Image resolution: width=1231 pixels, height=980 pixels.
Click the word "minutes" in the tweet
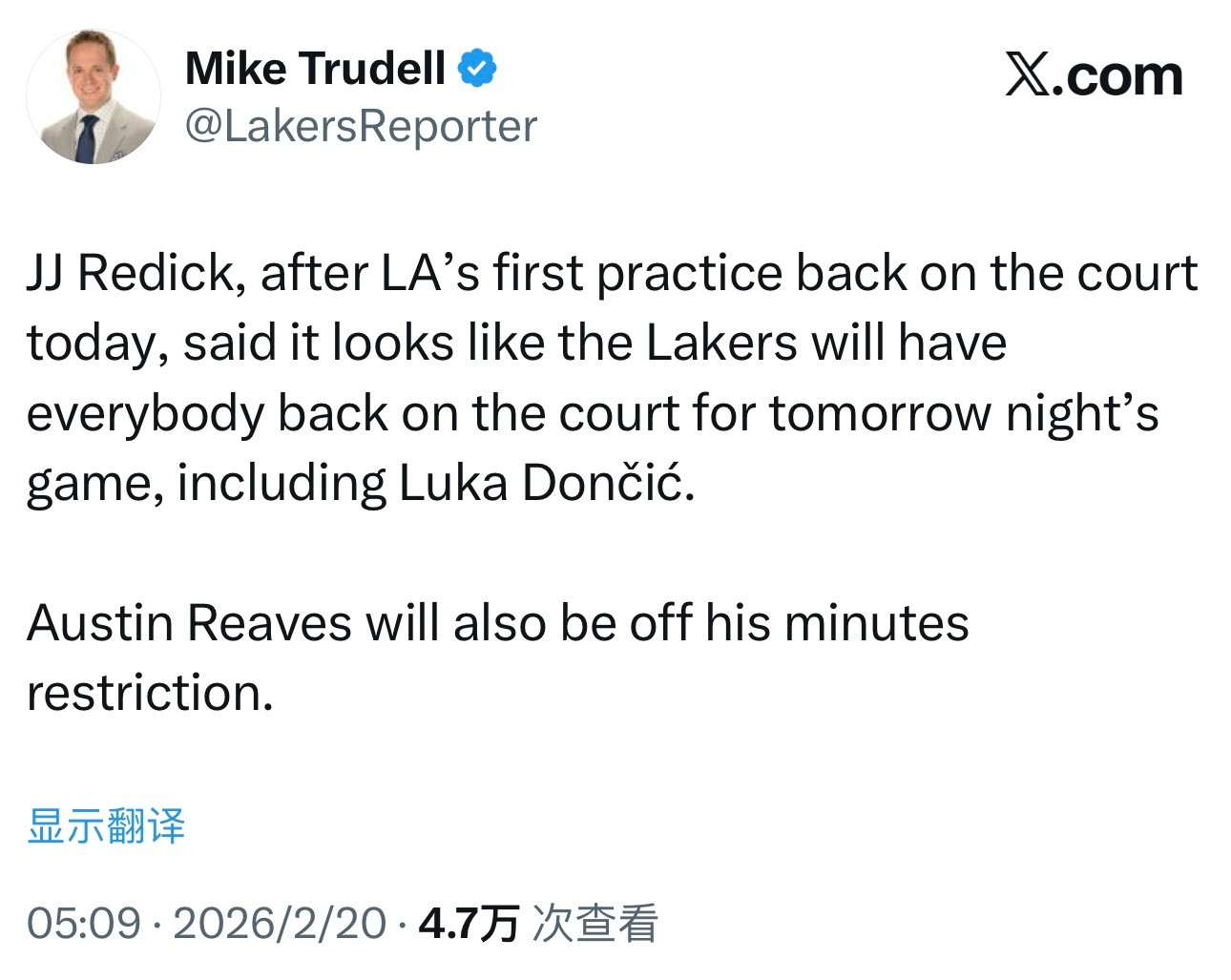pyautogui.click(x=876, y=623)
